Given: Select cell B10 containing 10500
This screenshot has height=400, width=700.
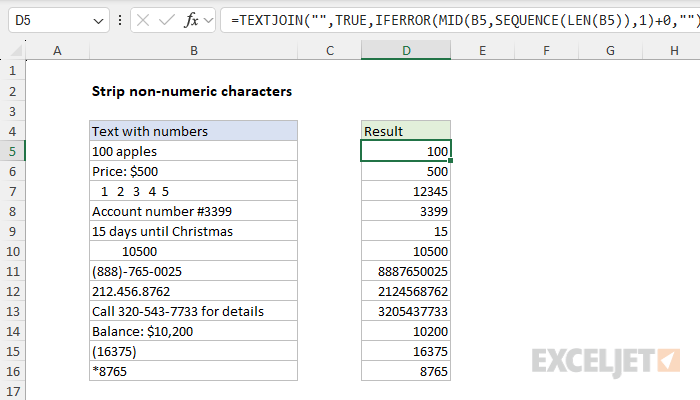Looking at the screenshot, I should 193,251.
